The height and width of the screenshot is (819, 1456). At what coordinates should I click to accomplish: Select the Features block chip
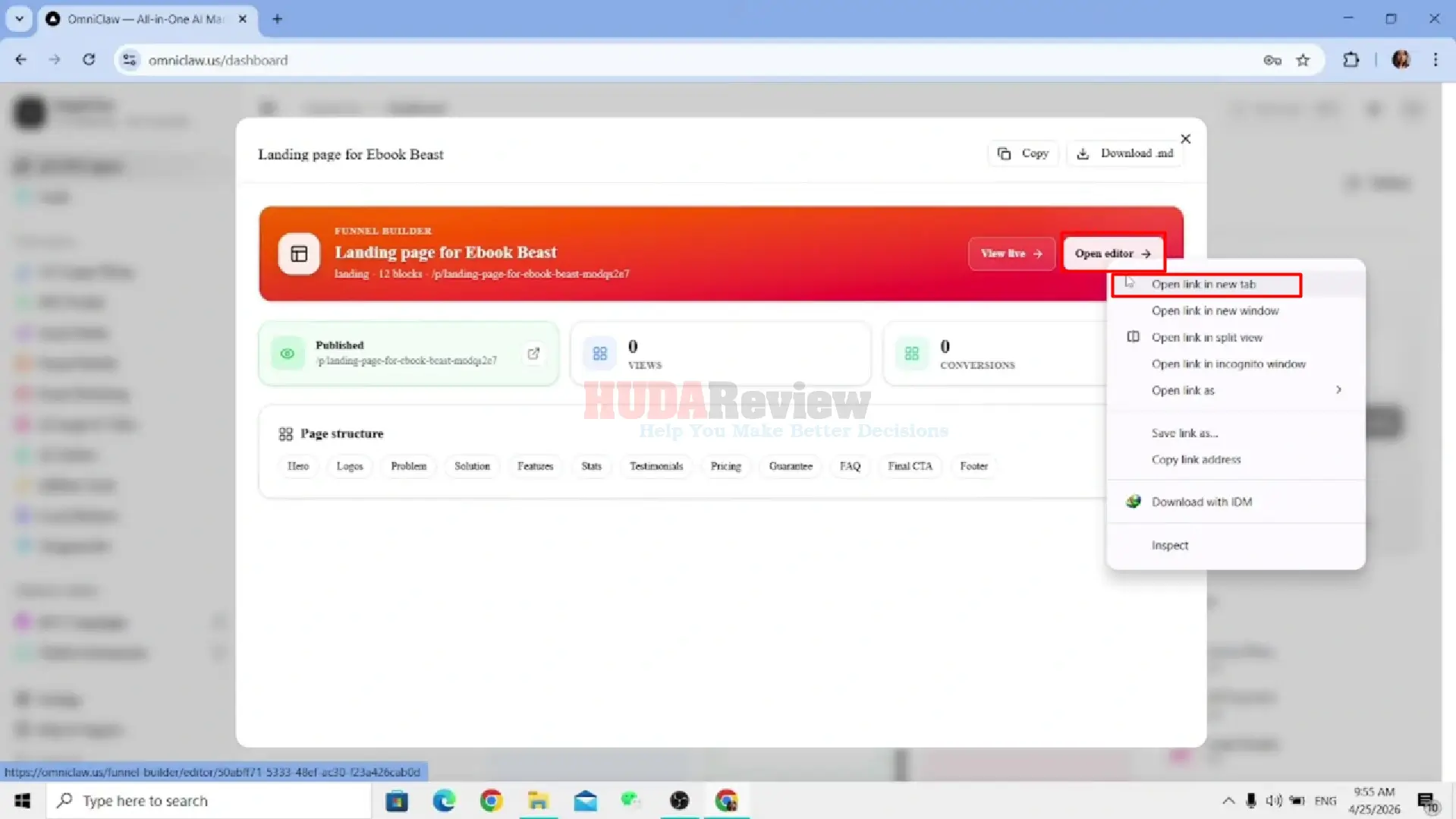coord(535,466)
